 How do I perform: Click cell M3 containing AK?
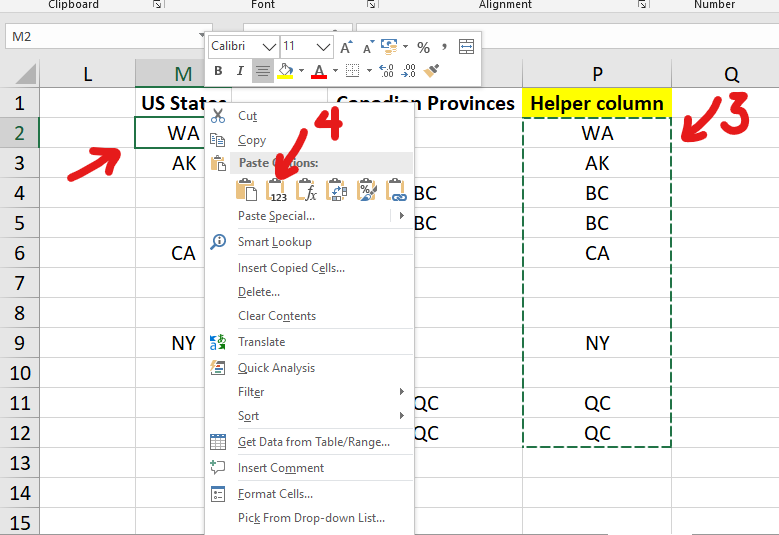tap(170, 163)
